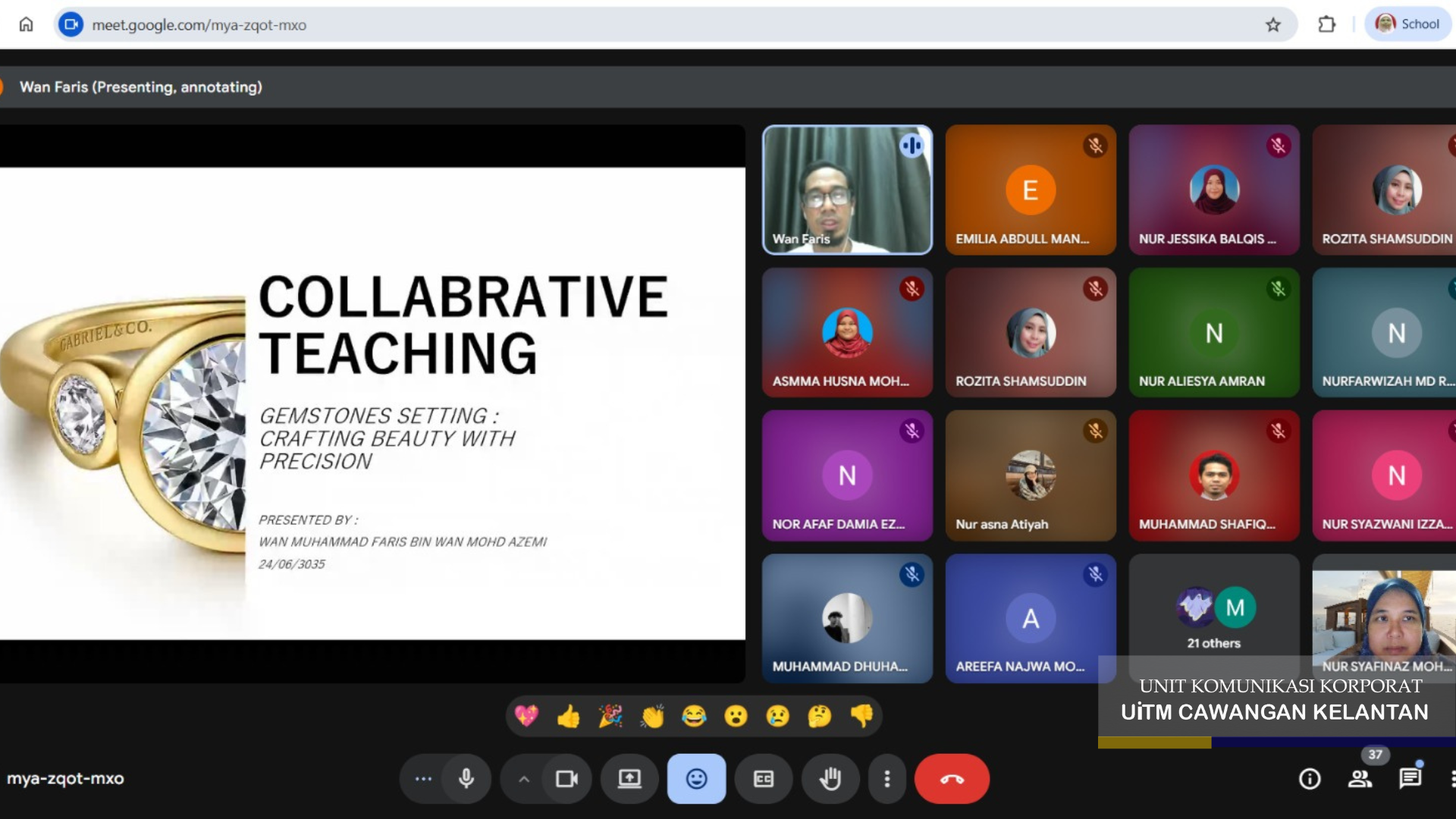Screen dimensions: 1456x819
Task: Expand video settings chevron
Action: click(524, 779)
